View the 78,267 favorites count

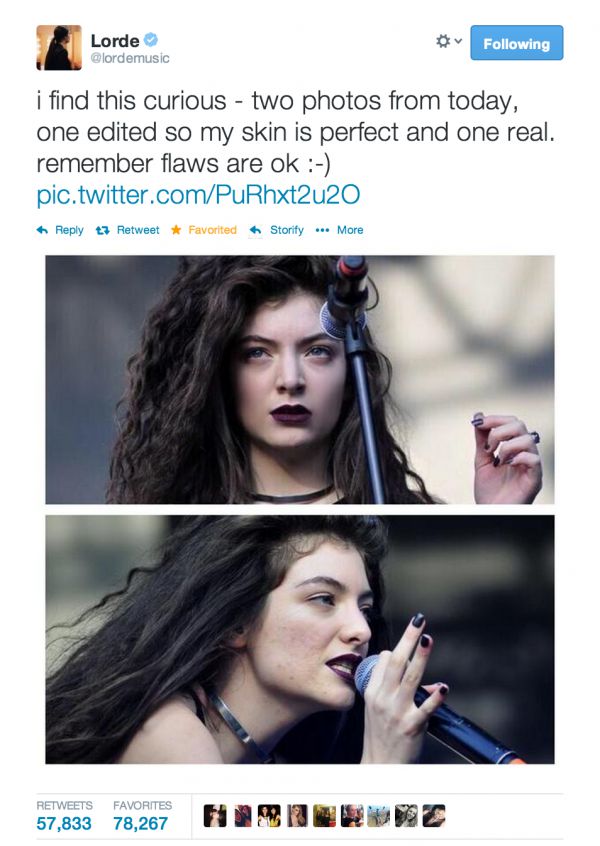[x=140, y=823]
